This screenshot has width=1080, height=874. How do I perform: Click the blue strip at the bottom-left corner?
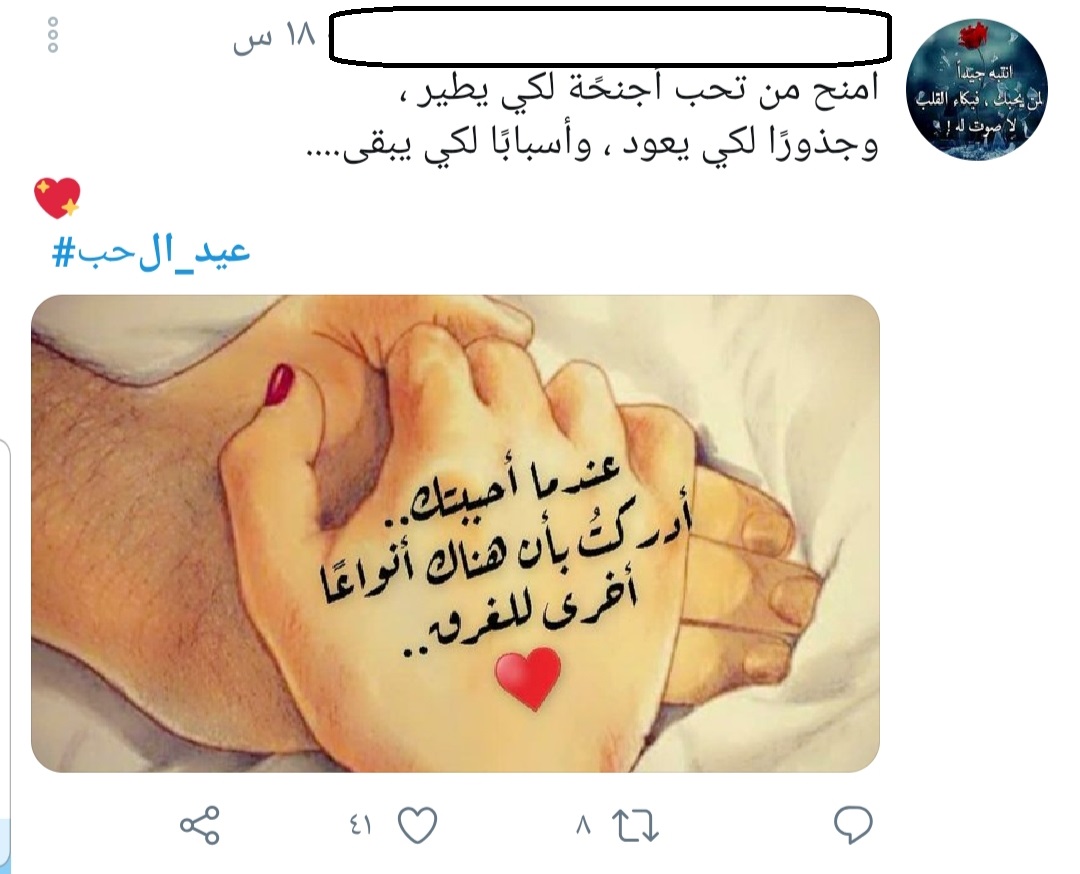(x=5, y=846)
